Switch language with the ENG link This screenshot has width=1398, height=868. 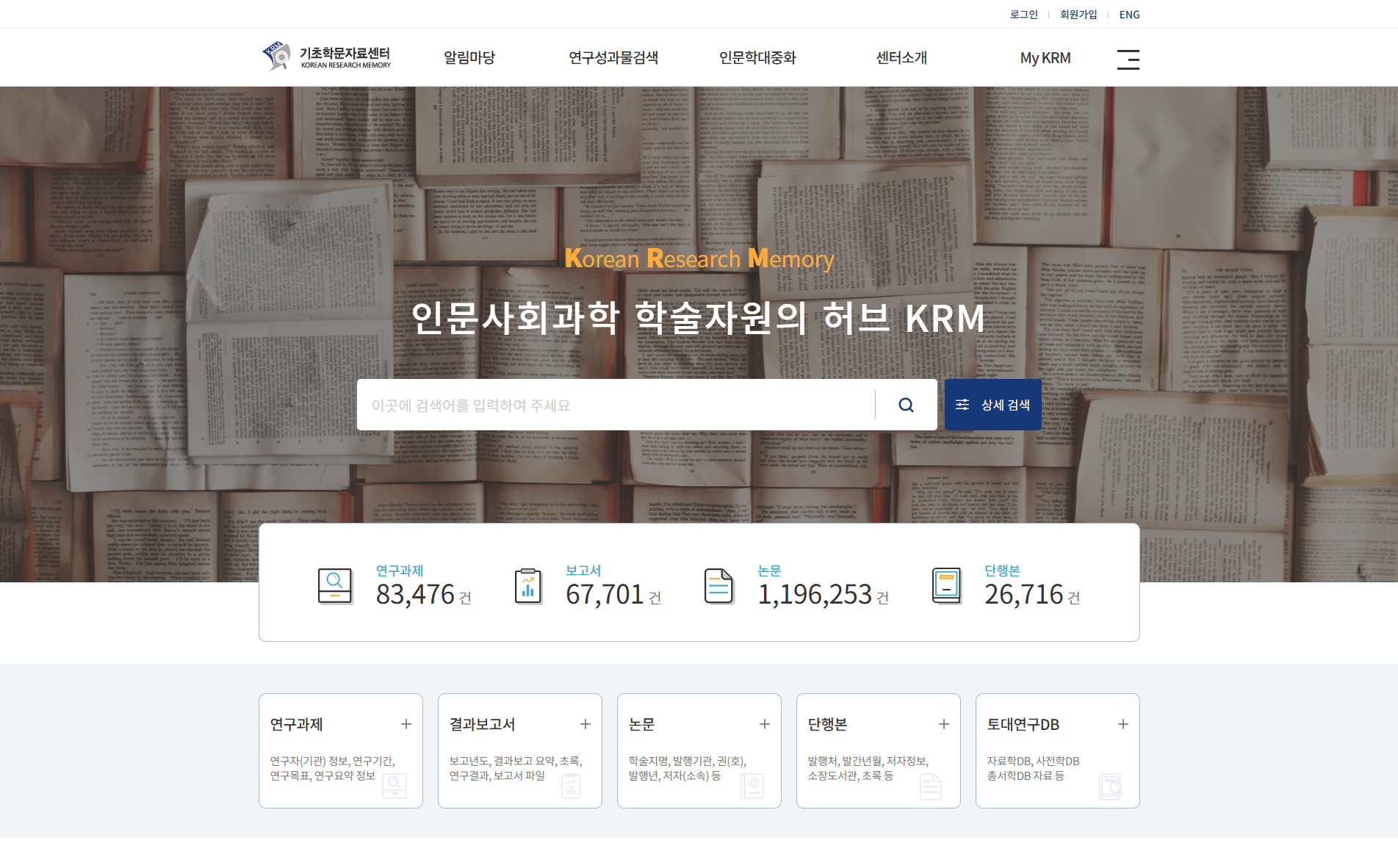1129,15
